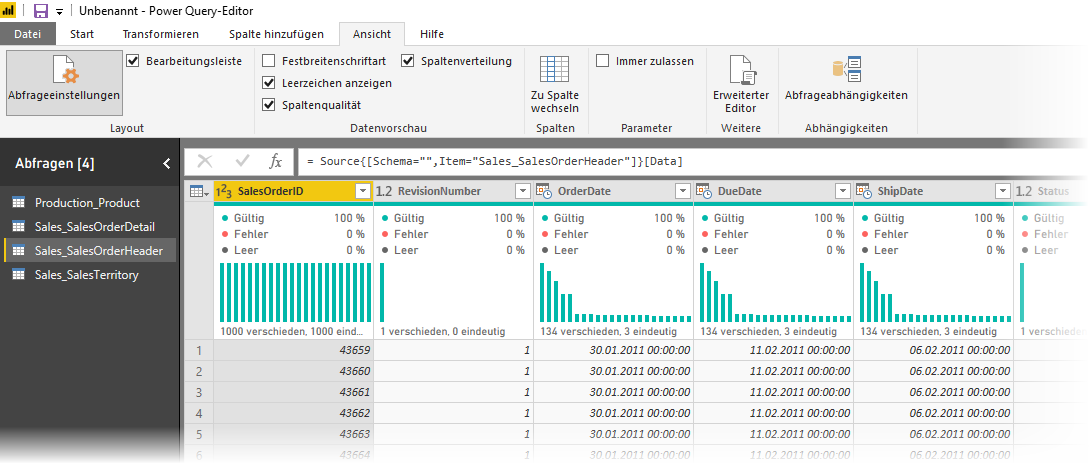1089x464 pixels.
Task: Select the Sales_SalesTerritory query
Action: click(86, 274)
